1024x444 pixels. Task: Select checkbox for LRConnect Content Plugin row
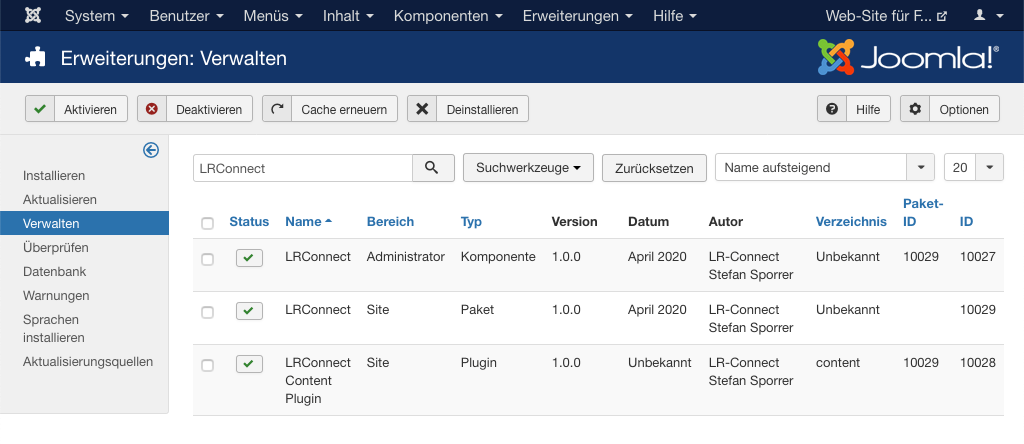click(x=208, y=365)
